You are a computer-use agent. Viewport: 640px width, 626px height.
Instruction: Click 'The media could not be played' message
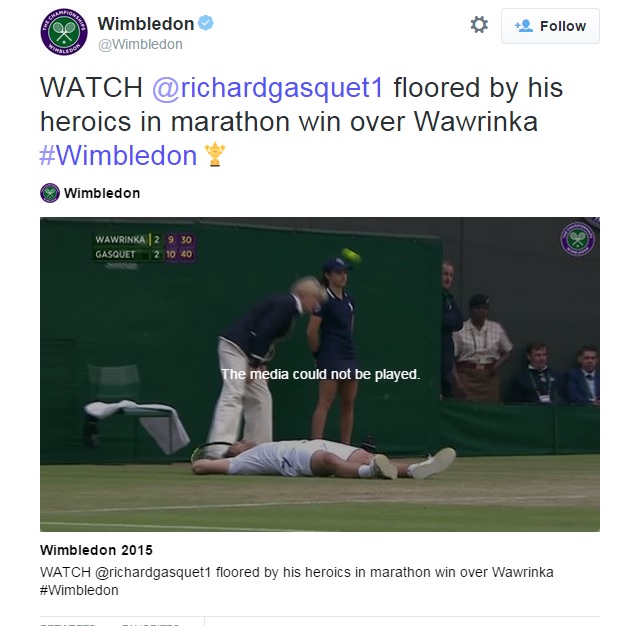(320, 374)
